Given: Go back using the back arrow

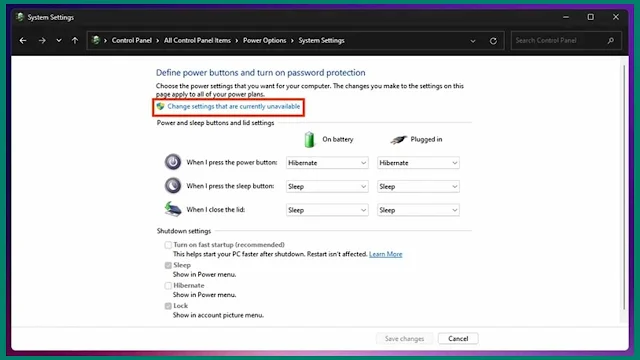Looking at the screenshot, I should [x=23, y=40].
